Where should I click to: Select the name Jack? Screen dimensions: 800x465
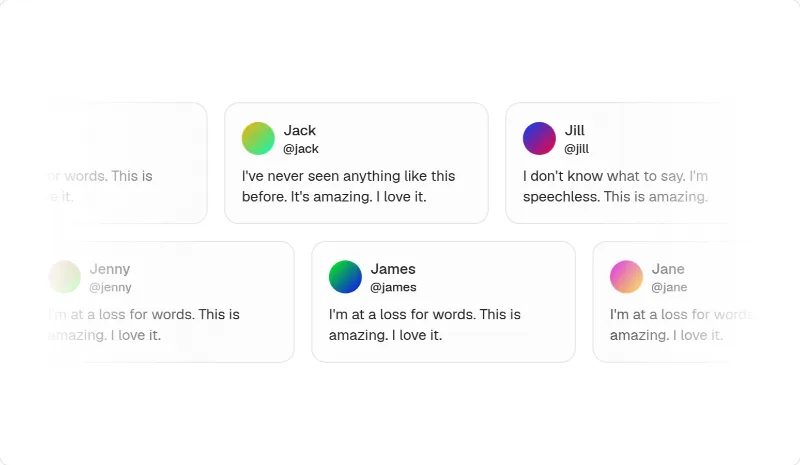tap(299, 131)
